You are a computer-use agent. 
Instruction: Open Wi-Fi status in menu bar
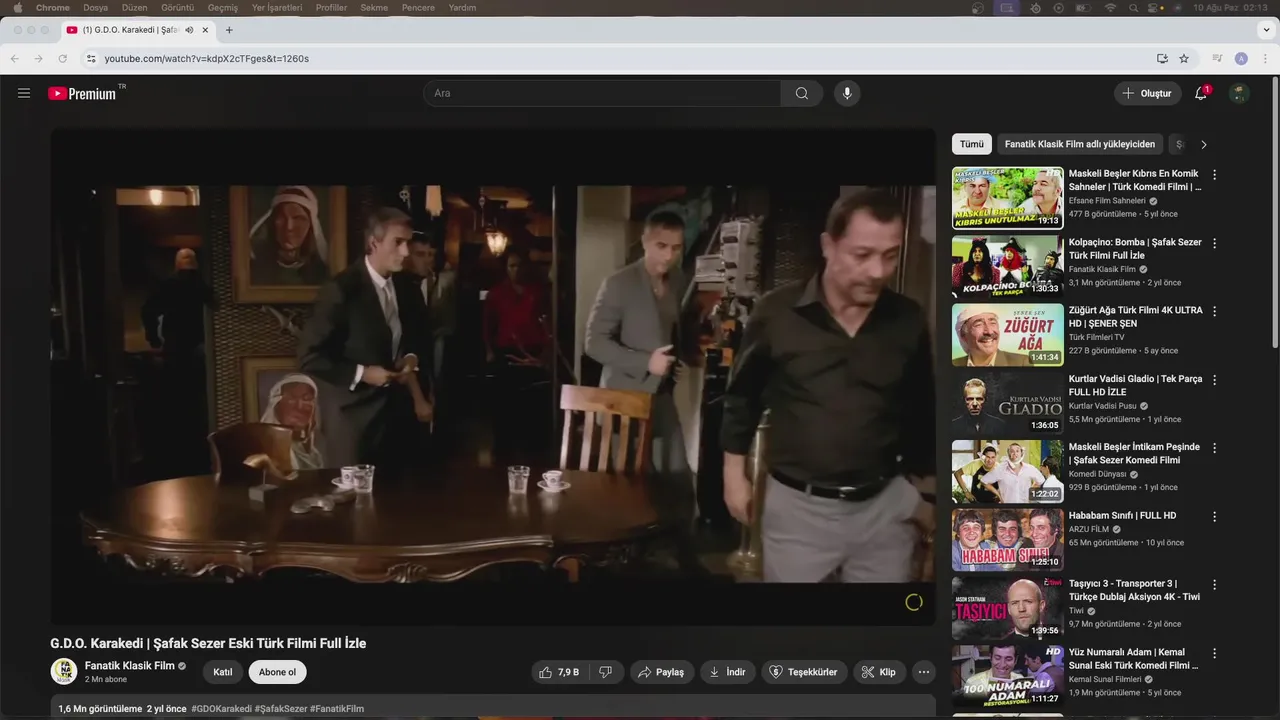(1111, 7)
